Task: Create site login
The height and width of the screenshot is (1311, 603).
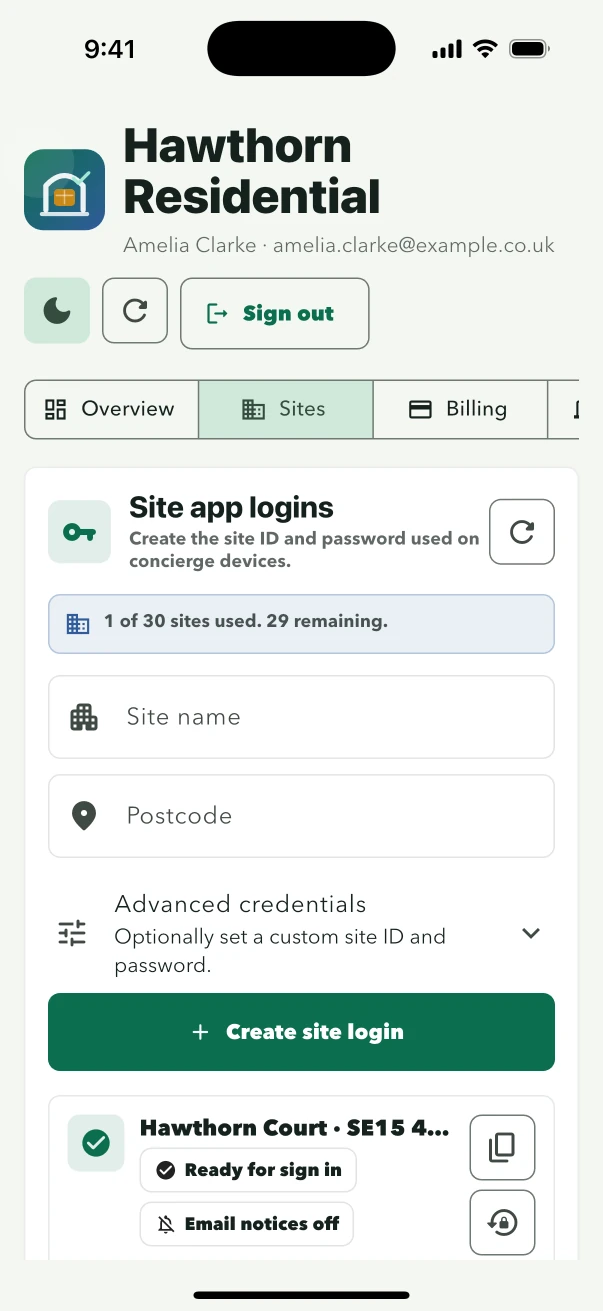Action: (x=301, y=1032)
